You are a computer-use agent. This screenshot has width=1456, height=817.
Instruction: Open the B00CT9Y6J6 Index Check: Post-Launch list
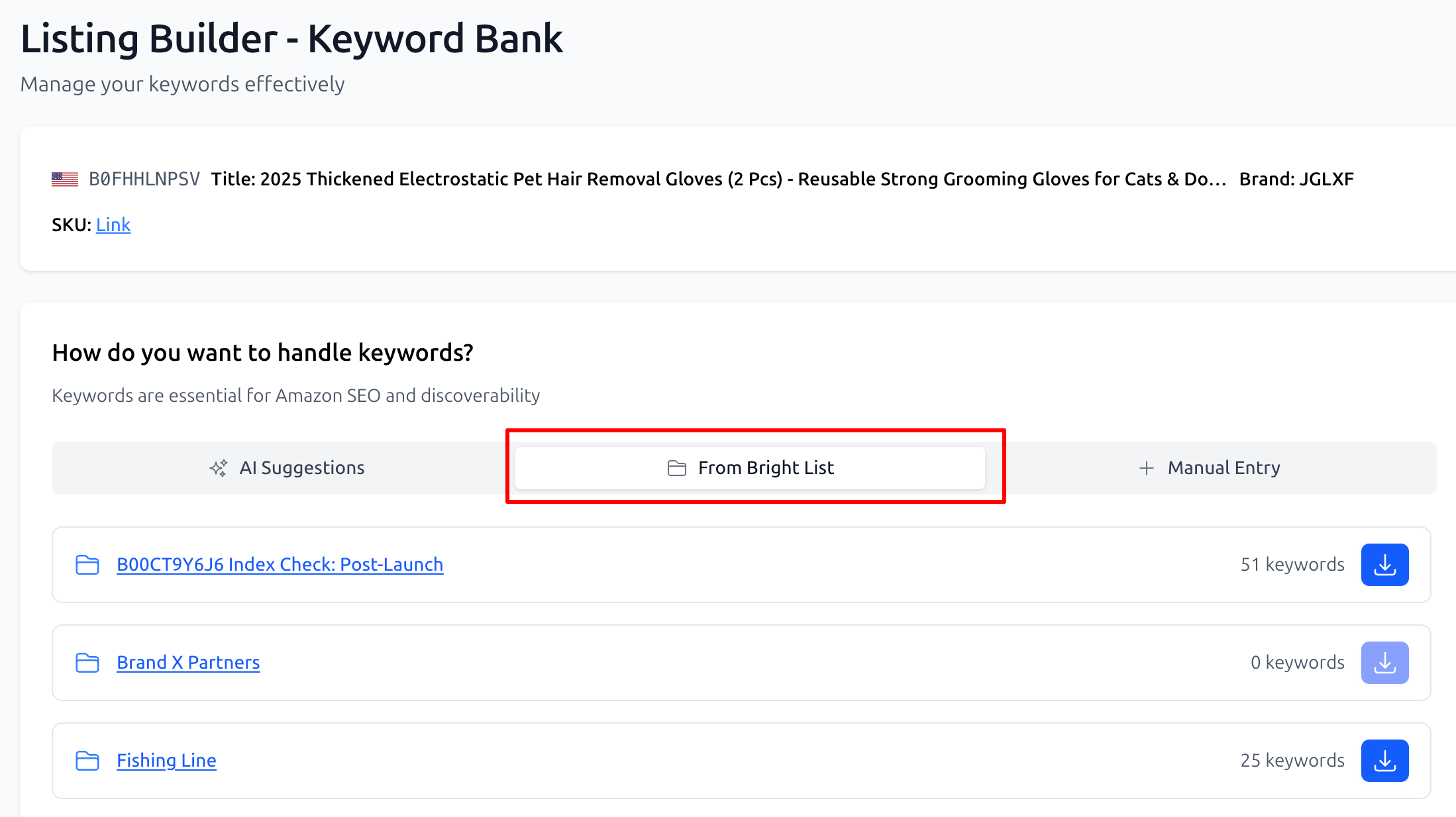point(280,564)
